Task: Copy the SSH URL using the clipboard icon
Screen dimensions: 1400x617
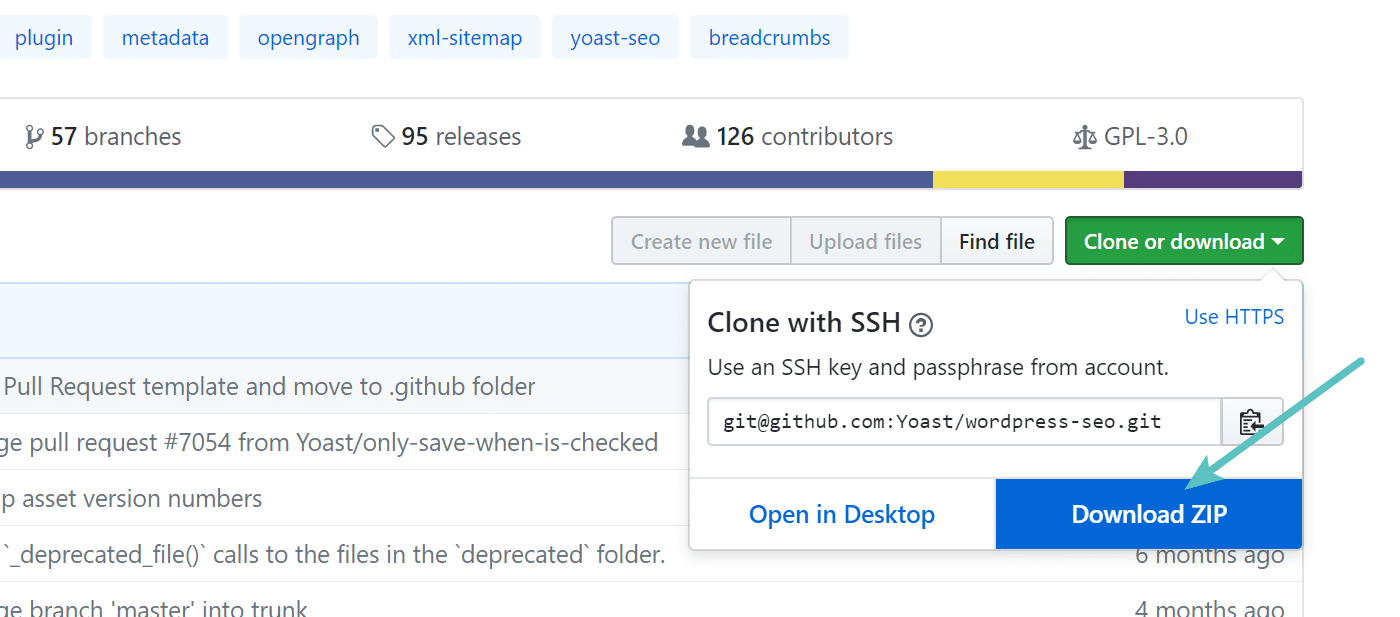Action: pyautogui.click(x=1252, y=421)
